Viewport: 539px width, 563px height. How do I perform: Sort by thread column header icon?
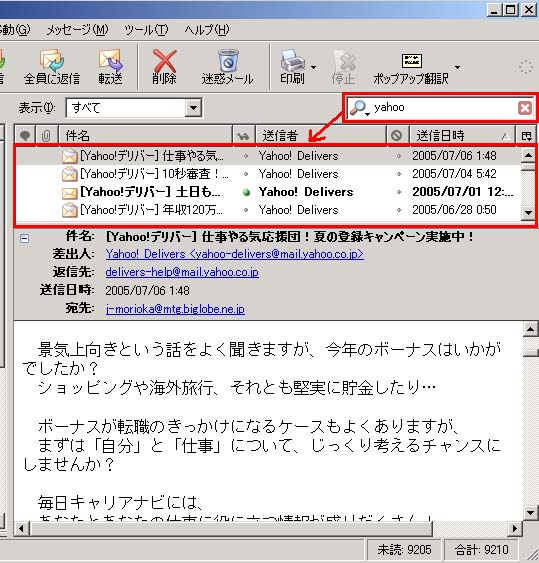tap(25, 136)
